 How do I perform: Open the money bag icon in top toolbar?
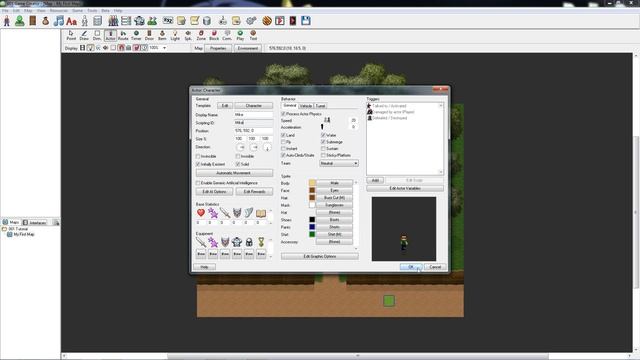coord(45,20)
